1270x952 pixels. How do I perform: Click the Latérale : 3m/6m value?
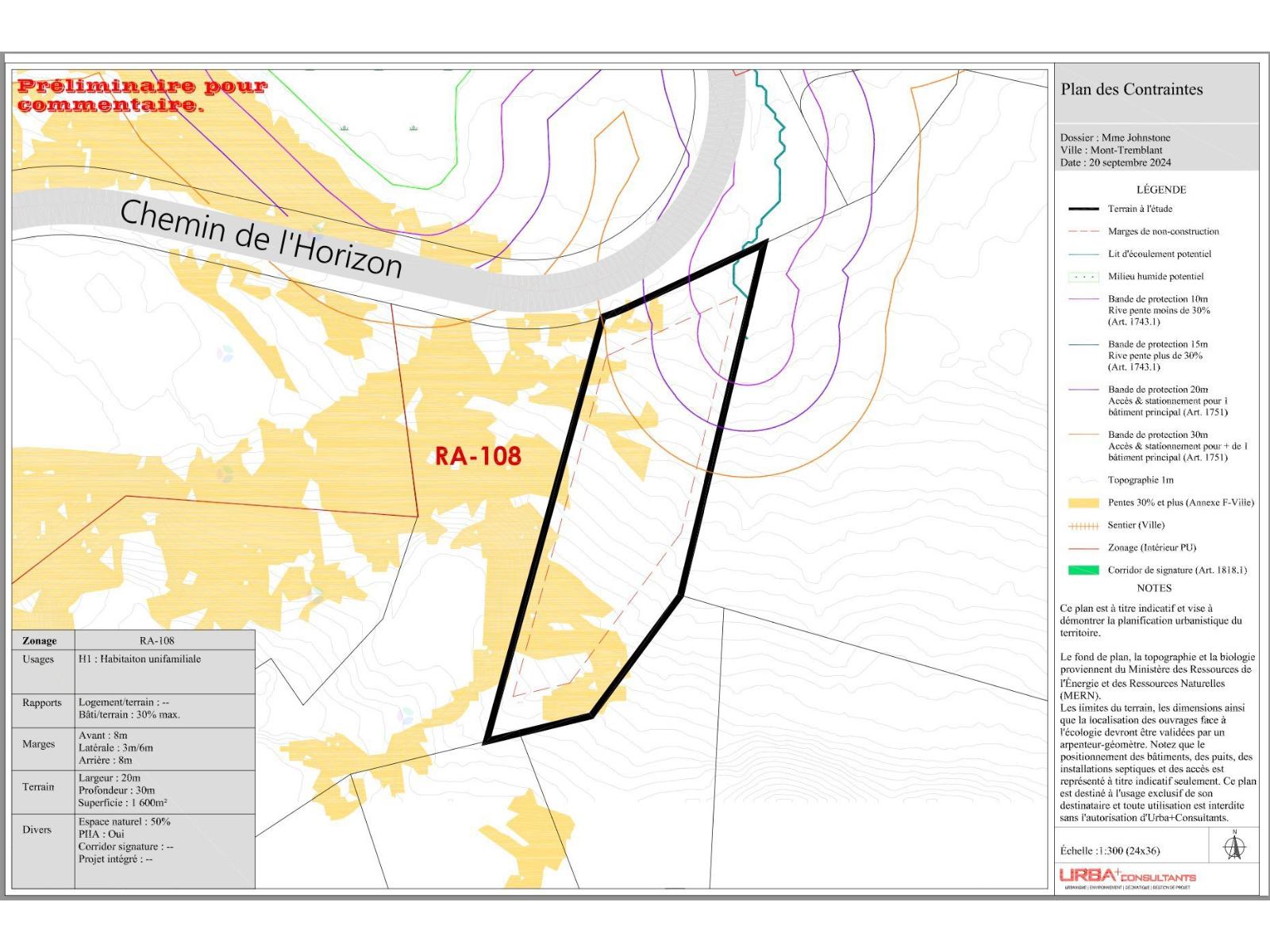click(116, 748)
